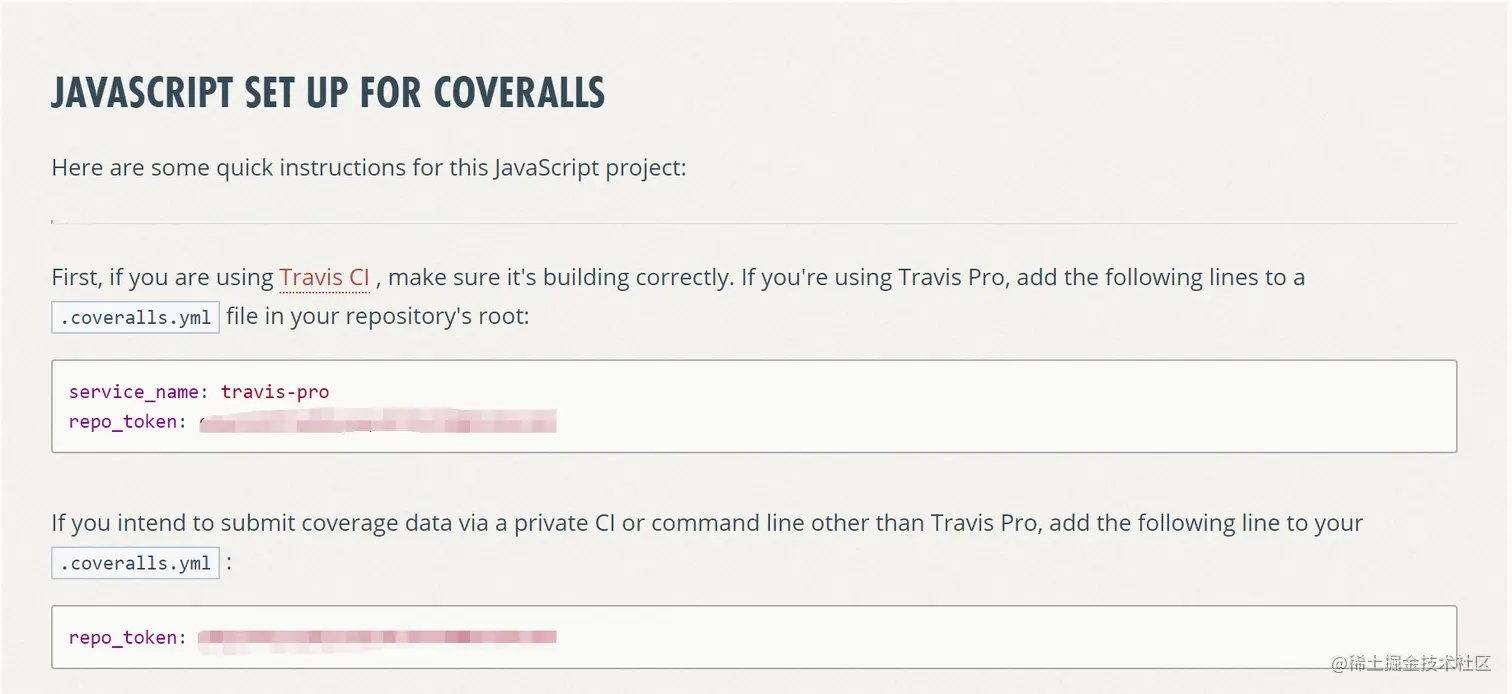Select the travis-pro value in code block
Viewport: 1512px width, 694px height.
(275, 392)
